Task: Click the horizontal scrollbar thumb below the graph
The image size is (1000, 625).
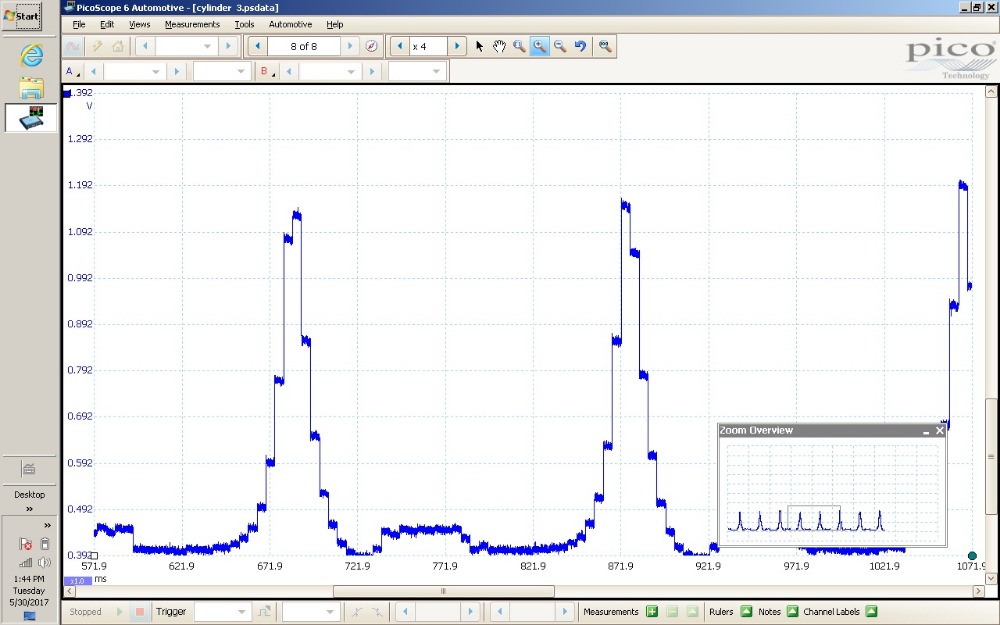Action: tap(443, 591)
